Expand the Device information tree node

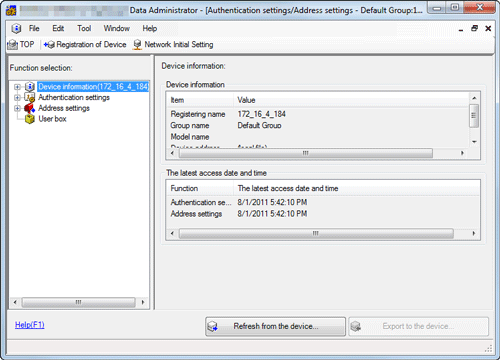pos(17,87)
